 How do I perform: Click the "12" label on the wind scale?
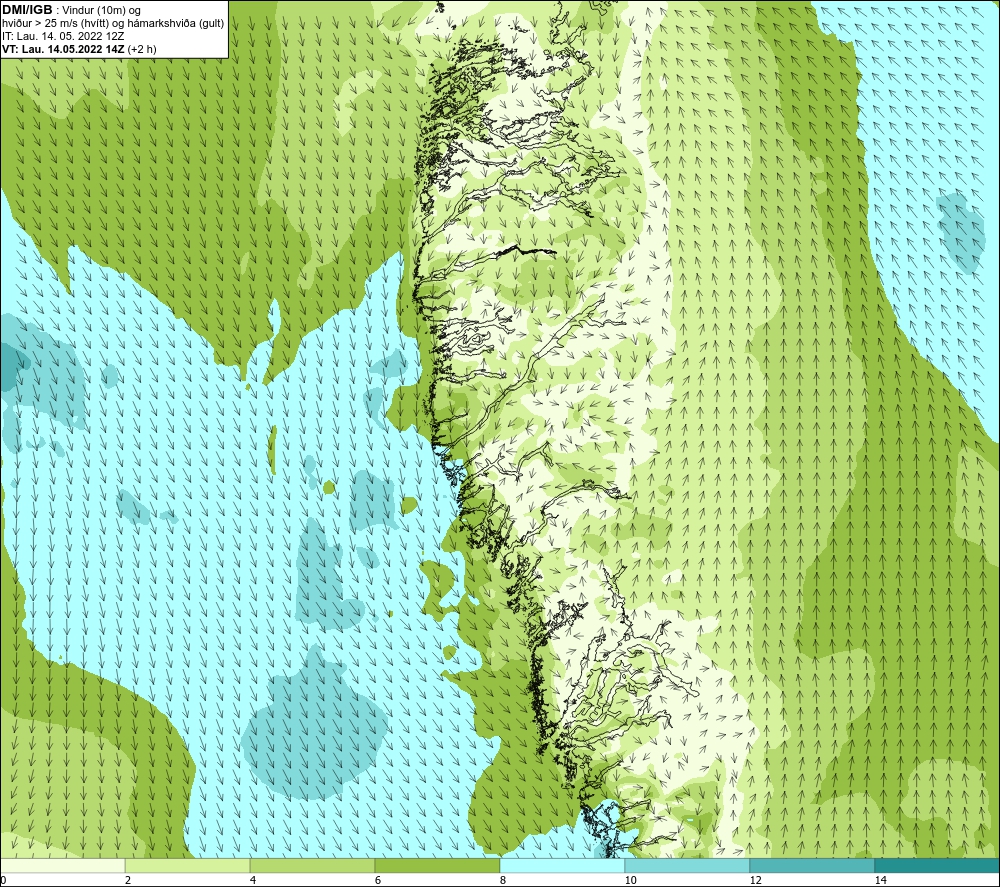click(x=755, y=880)
